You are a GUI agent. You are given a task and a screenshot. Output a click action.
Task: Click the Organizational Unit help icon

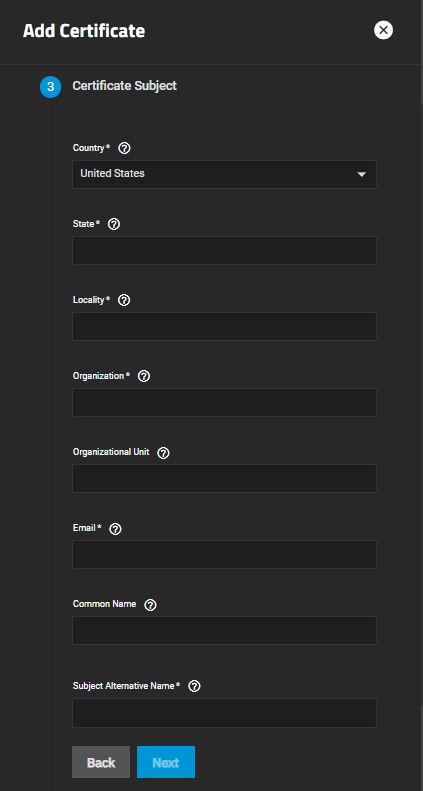click(x=163, y=453)
